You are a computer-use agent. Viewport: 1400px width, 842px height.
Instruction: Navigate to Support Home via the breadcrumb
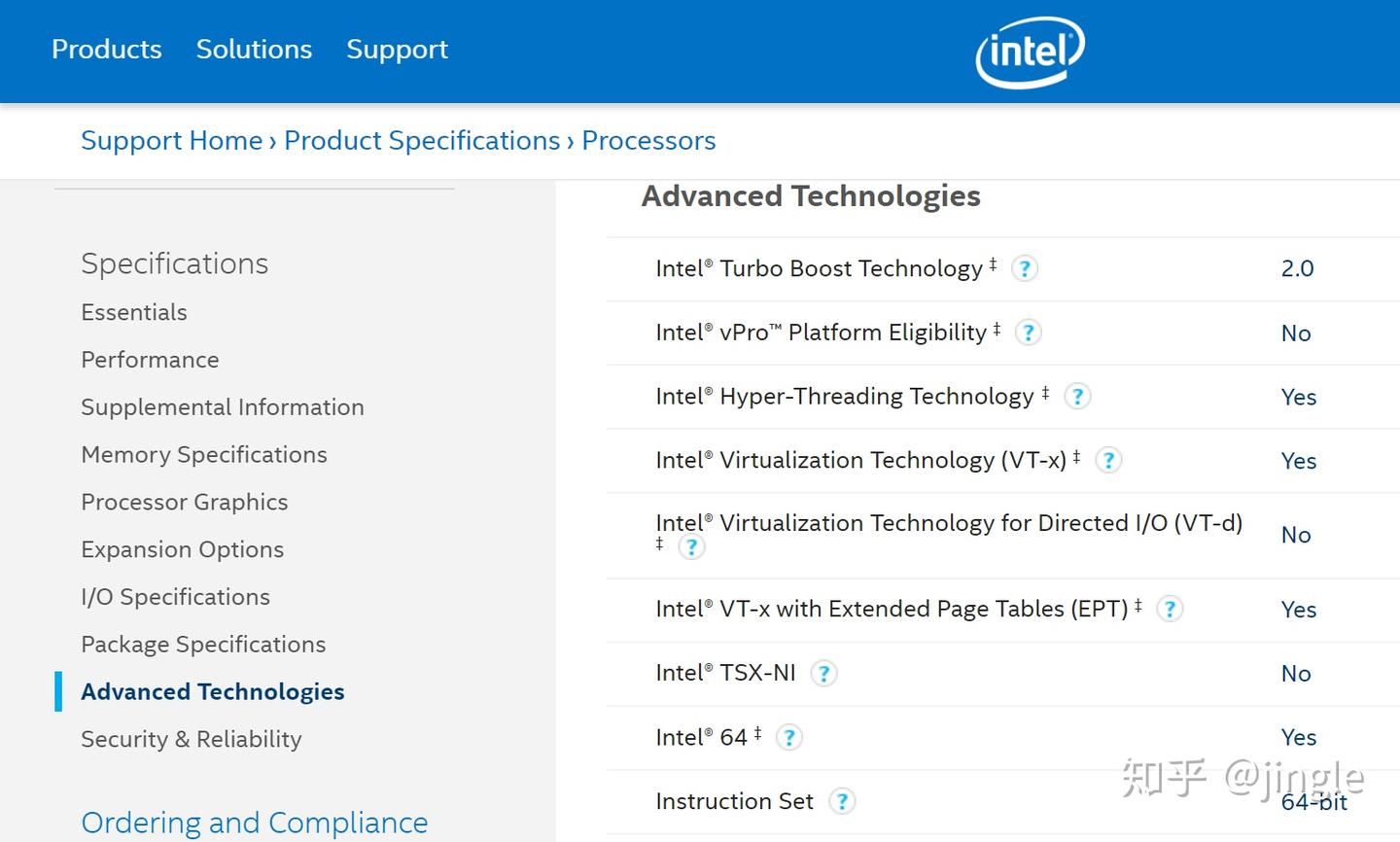[171, 140]
